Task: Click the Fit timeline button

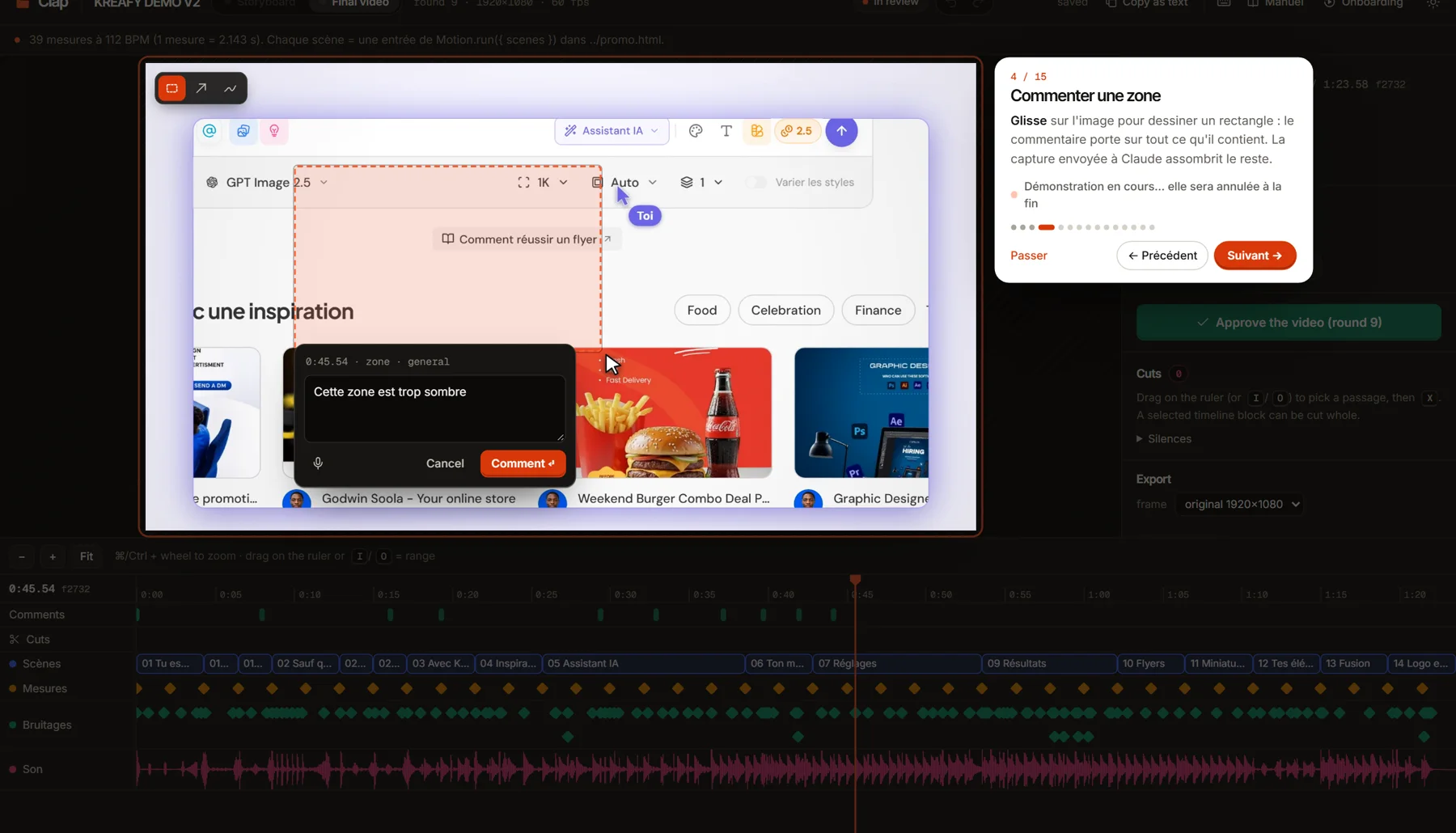Action: click(87, 556)
